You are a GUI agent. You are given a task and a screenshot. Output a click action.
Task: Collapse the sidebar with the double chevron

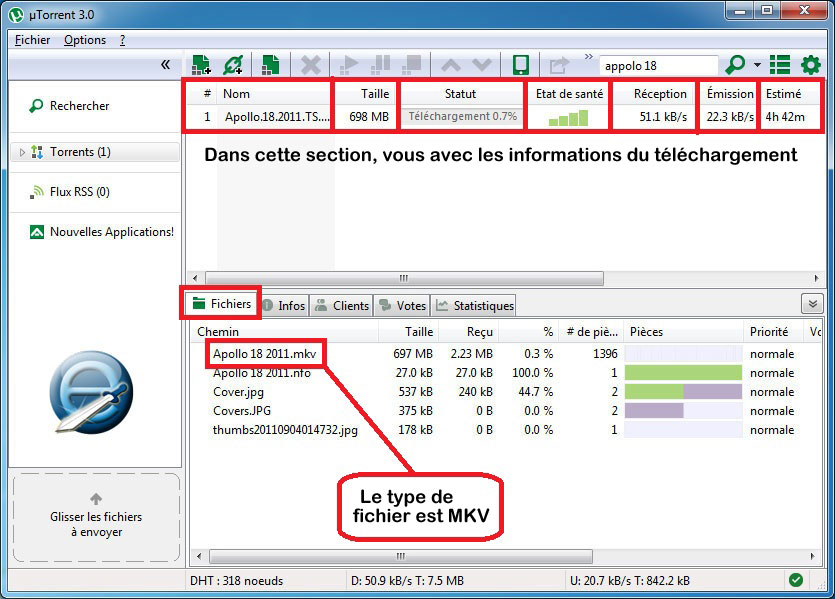(166, 64)
